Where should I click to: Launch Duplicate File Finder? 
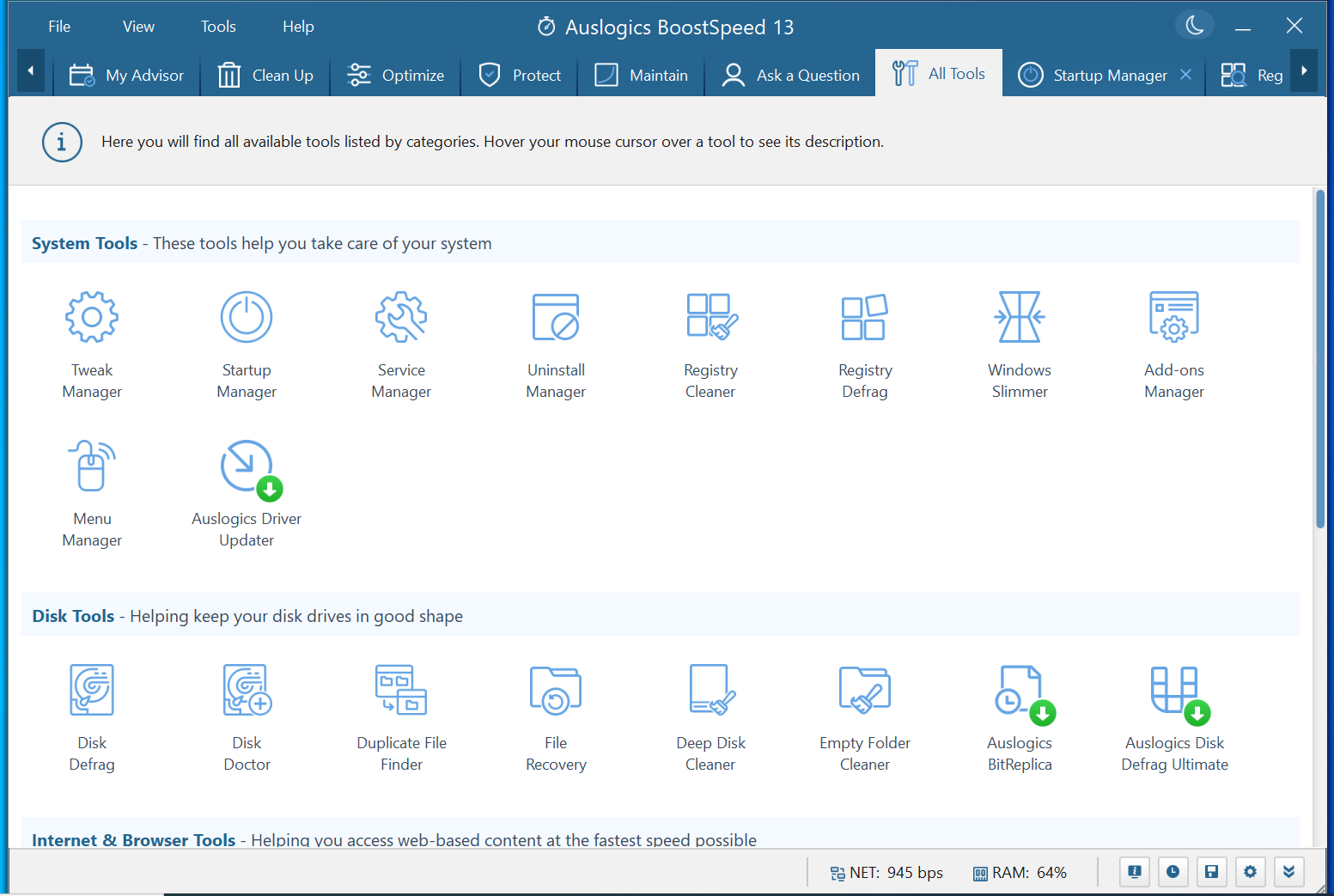click(x=401, y=718)
